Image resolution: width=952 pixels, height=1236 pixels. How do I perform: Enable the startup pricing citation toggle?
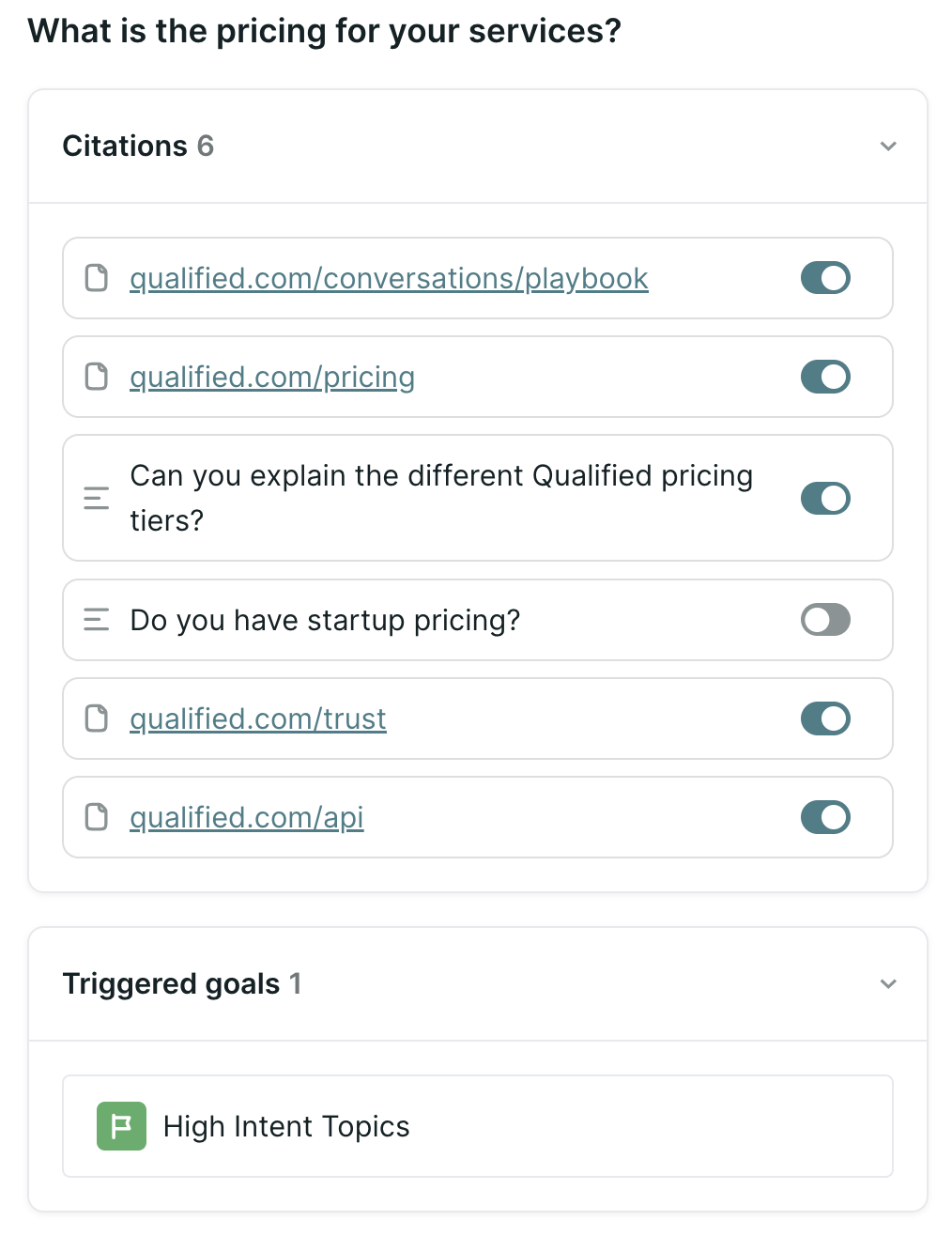[825, 620]
